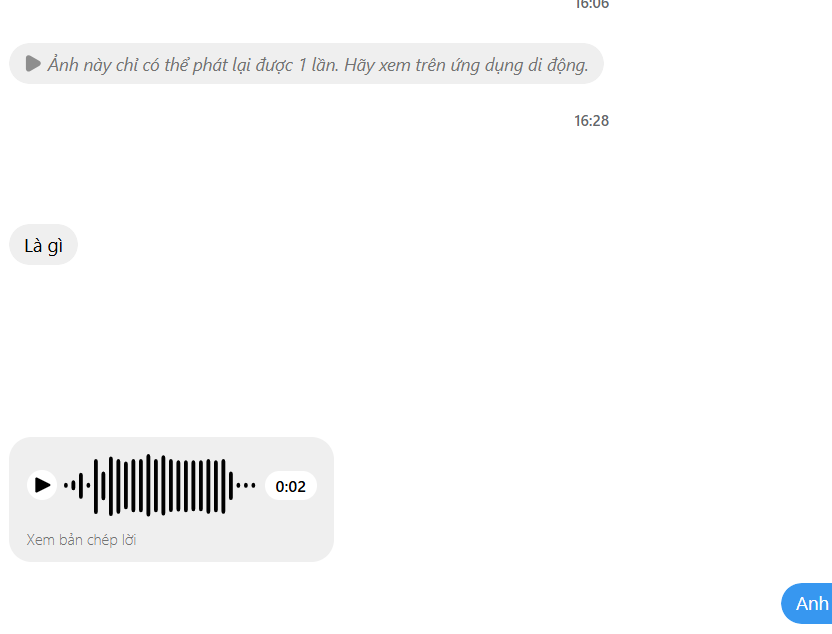Click the sentence "Hãy xem trên ứng dụng di động."

[466, 65]
